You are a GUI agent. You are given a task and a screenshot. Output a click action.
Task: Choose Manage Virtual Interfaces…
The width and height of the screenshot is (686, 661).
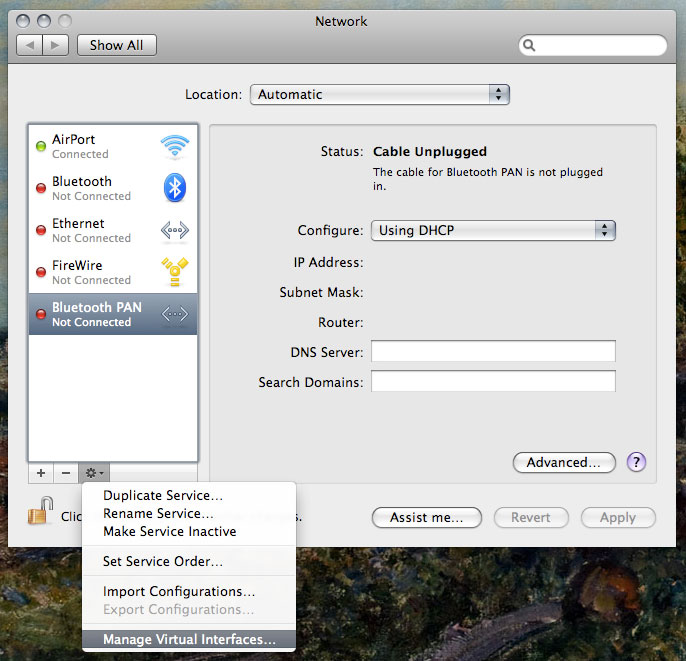[x=189, y=639]
